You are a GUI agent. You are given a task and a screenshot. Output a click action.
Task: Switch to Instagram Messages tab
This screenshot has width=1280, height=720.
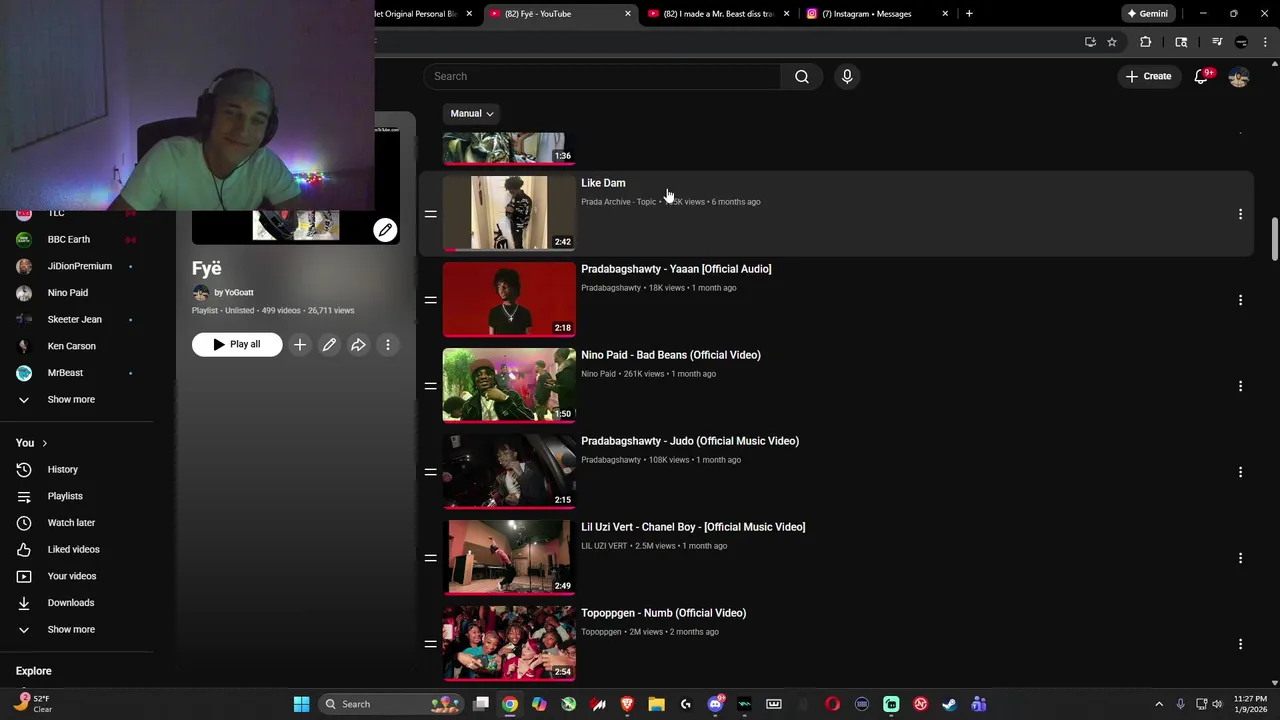876,14
